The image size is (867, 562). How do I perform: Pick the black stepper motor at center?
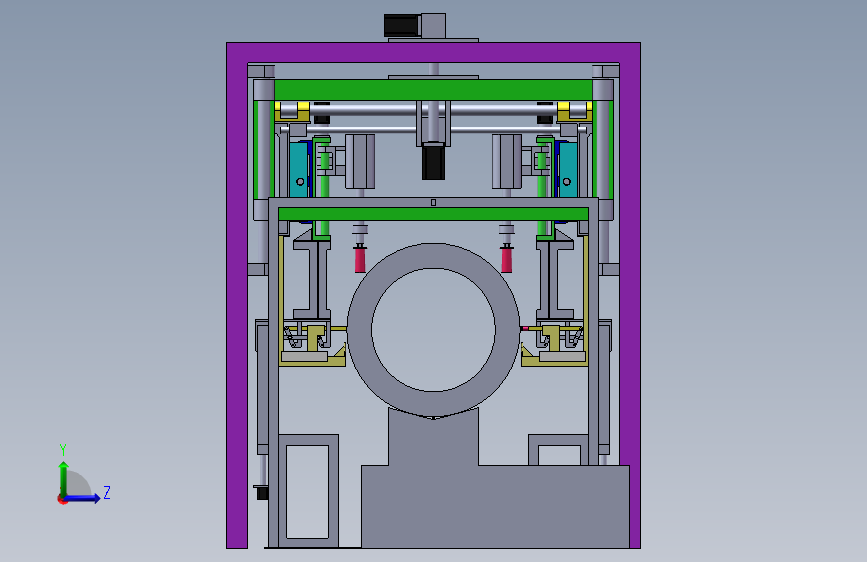(434, 161)
